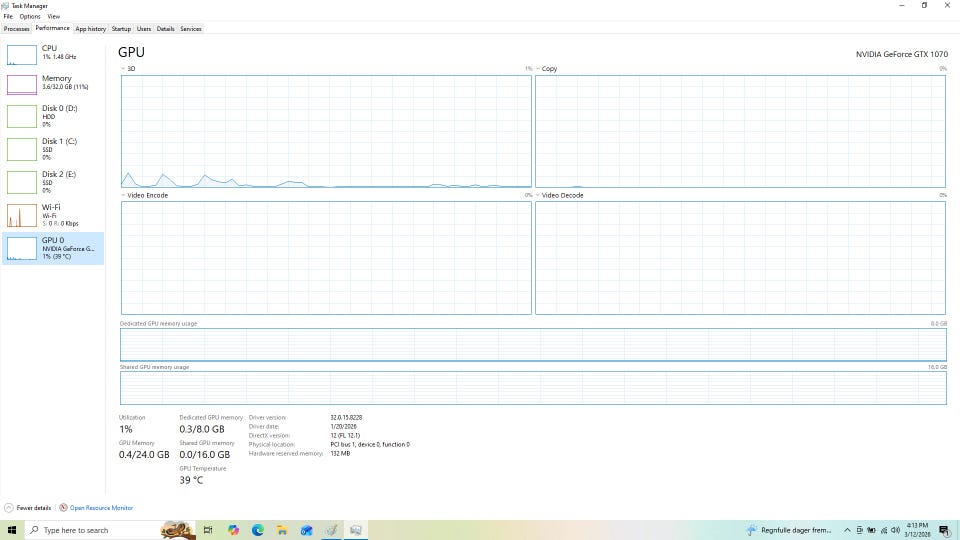This screenshot has width=960, height=540.
Task: Open the weather widget Regnfulle dager
Action: coord(789,530)
